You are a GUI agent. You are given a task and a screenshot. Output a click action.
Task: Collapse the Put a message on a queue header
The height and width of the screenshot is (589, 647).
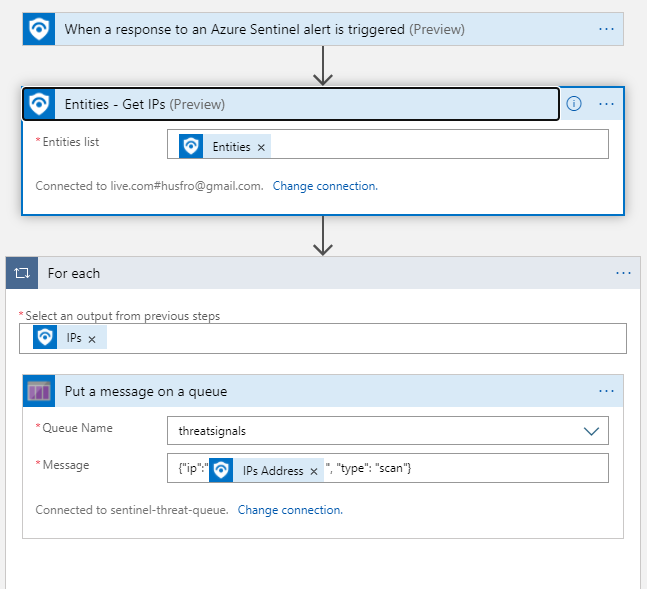pyautogui.click(x=323, y=391)
